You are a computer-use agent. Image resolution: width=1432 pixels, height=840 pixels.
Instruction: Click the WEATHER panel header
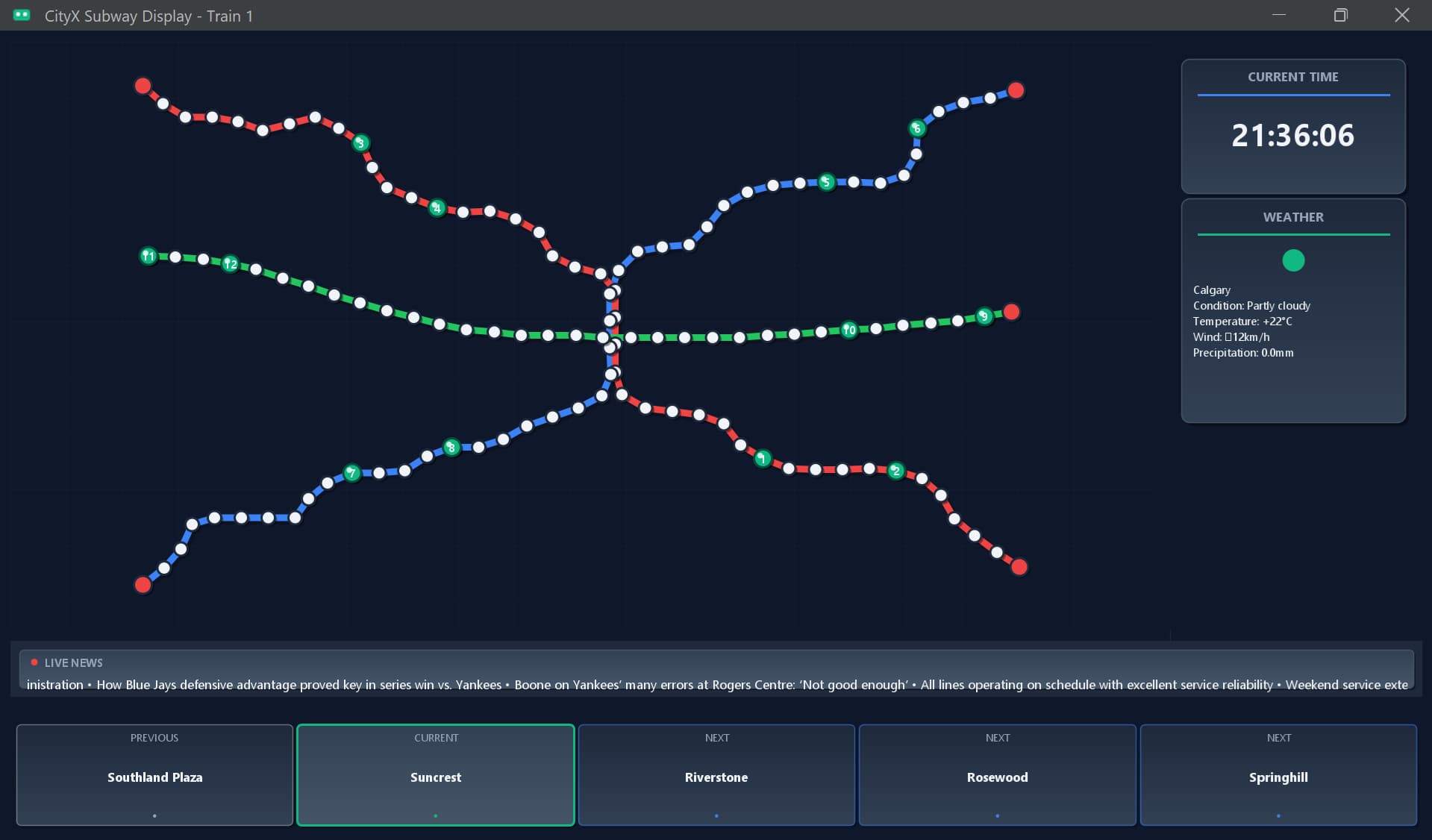(1293, 217)
